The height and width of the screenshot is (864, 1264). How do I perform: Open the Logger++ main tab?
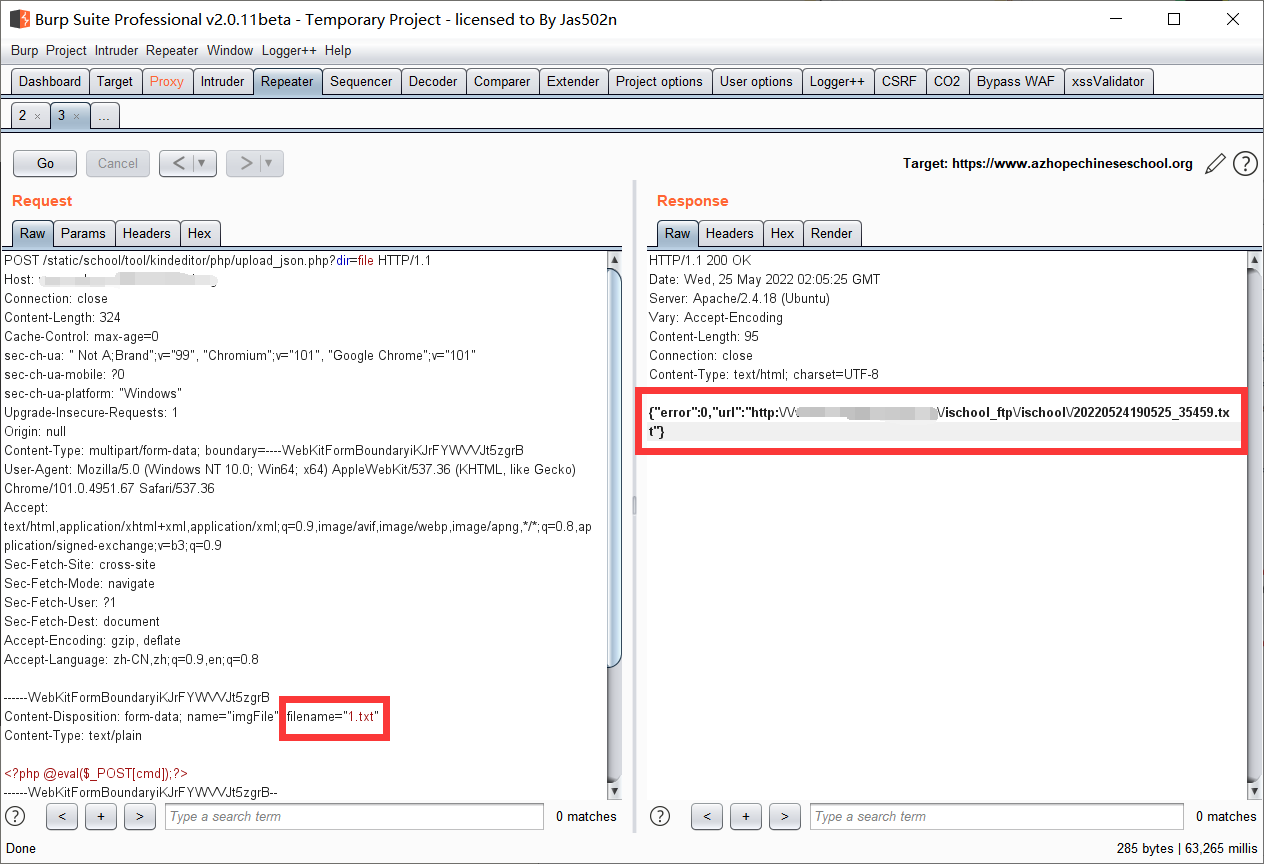click(x=837, y=82)
